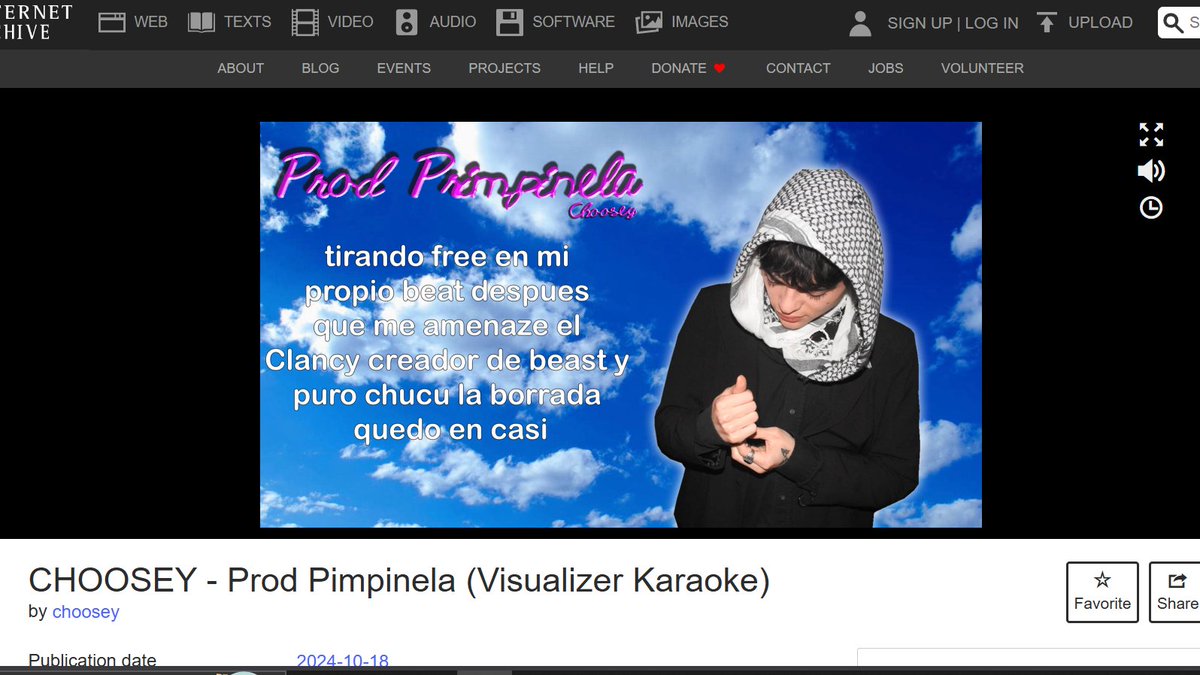Open the Software floppy disk icon
Image resolution: width=1200 pixels, height=675 pixels.
pyautogui.click(x=510, y=22)
